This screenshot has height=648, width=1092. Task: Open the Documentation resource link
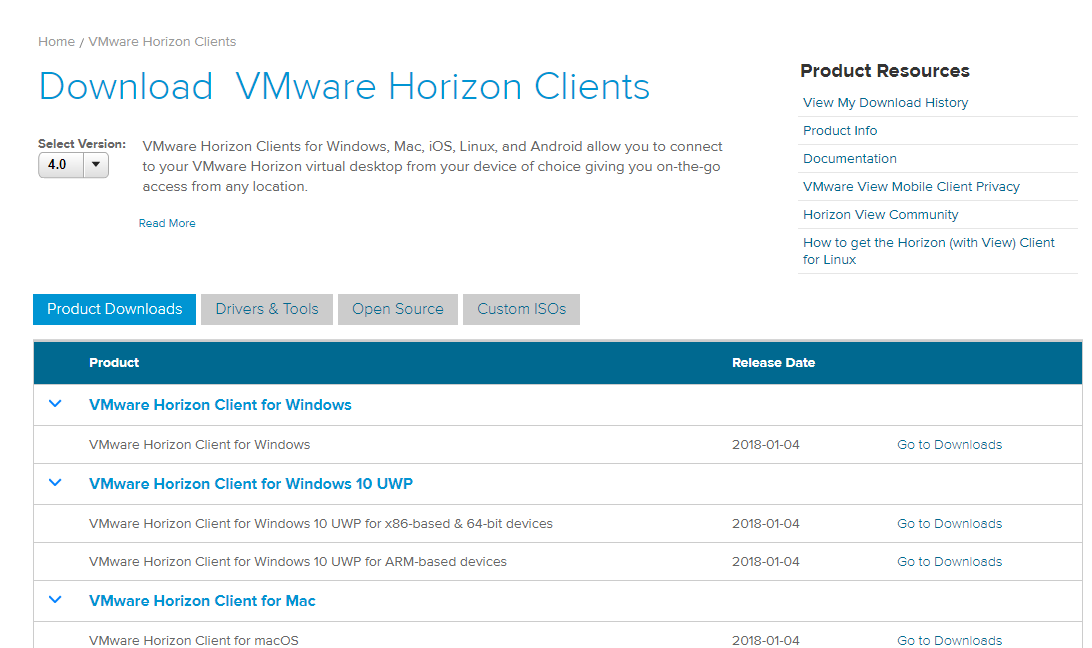click(850, 158)
